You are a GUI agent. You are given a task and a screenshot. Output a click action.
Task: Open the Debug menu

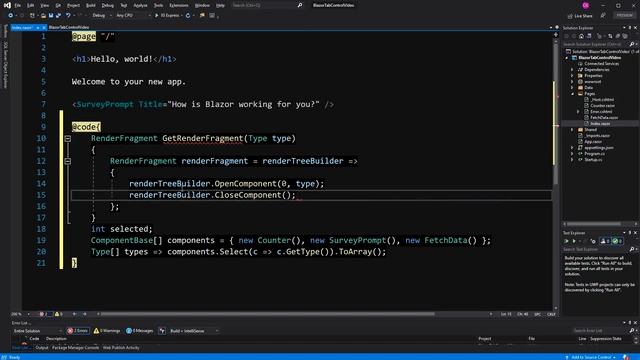point(108,5)
